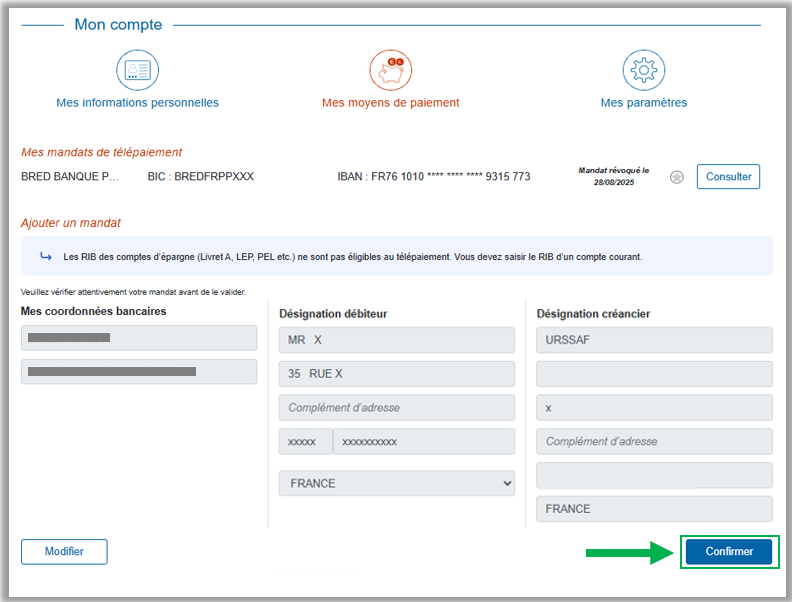792x602 pixels.
Task: Click the empty creditor field above FRANCE
Action: [654, 475]
